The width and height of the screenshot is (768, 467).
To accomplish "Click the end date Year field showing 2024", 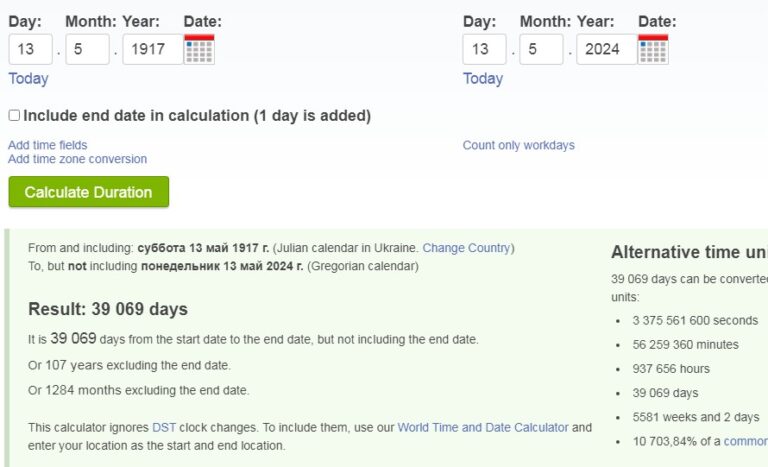I will pyautogui.click(x=607, y=49).
